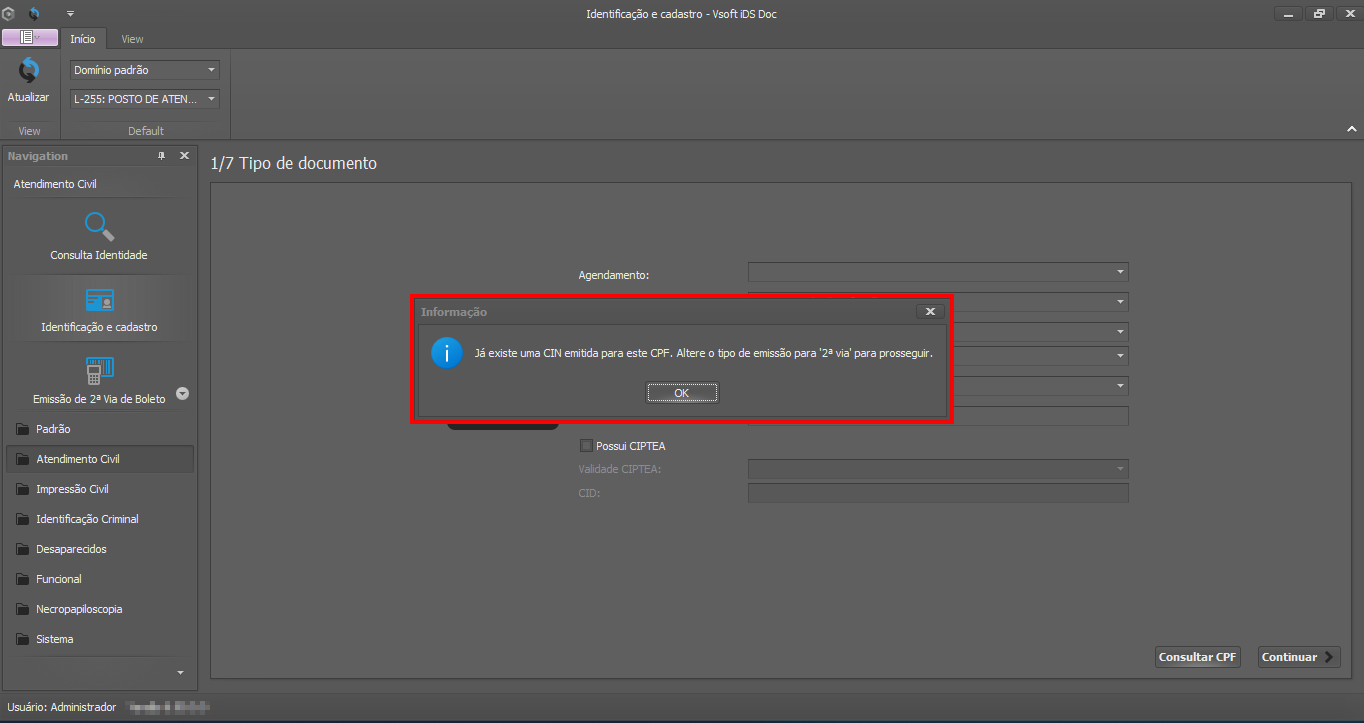
Task: Click the 'Agendamento:' label text
Action: tap(614, 275)
